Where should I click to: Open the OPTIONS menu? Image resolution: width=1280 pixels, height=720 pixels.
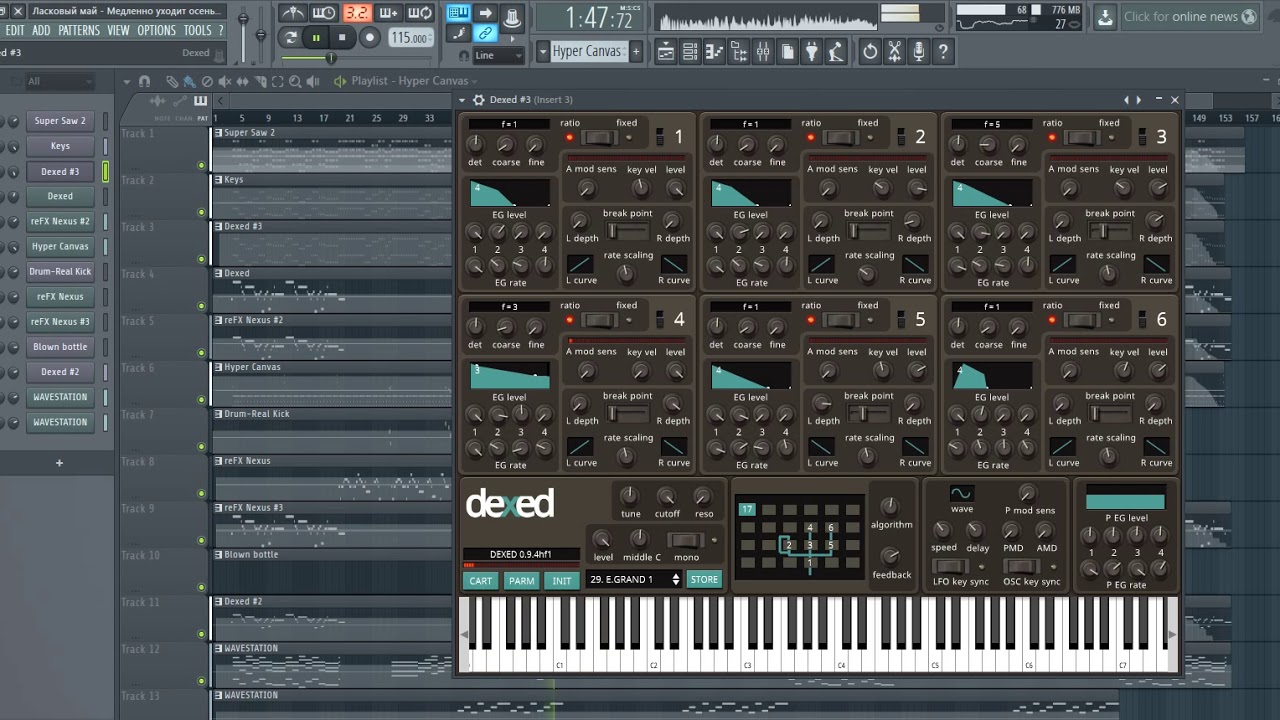tap(156, 30)
